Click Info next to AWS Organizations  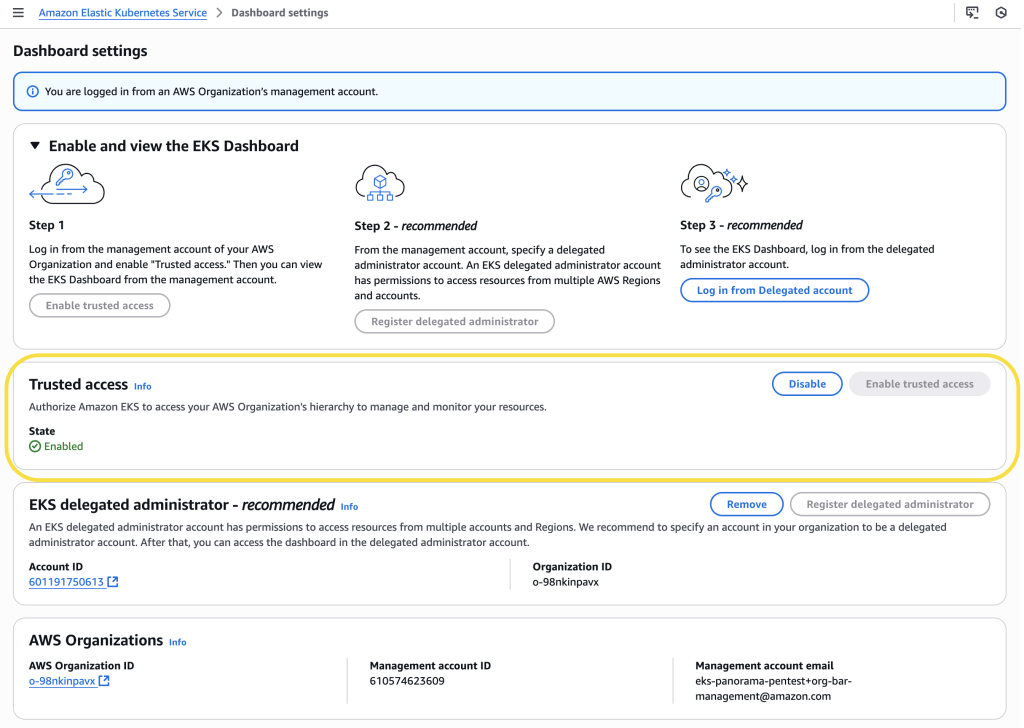point(177,642)
